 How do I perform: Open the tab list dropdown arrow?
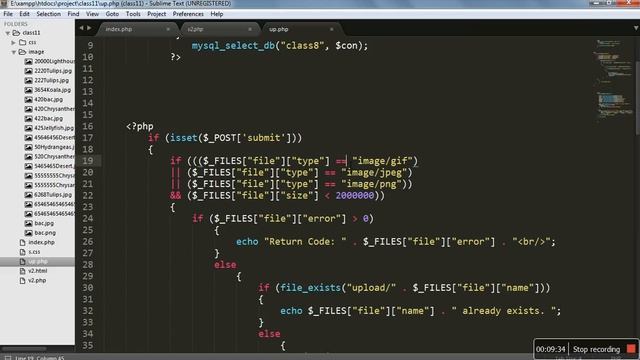pos(636,28)
